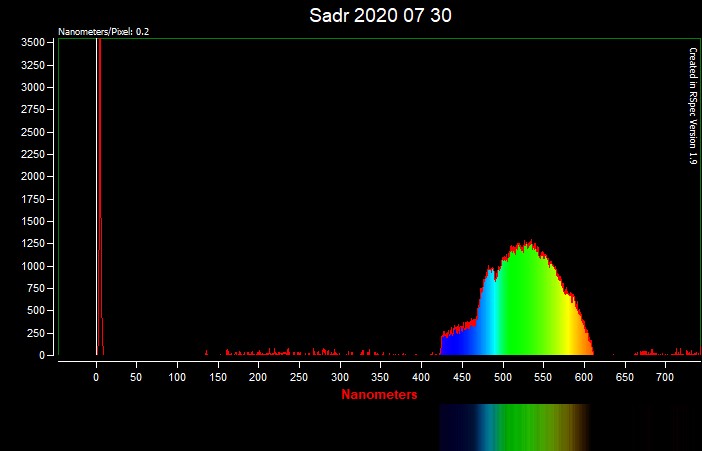Click the chart title 'Sadr 2020 07 30'

click(x=382, y=16)
